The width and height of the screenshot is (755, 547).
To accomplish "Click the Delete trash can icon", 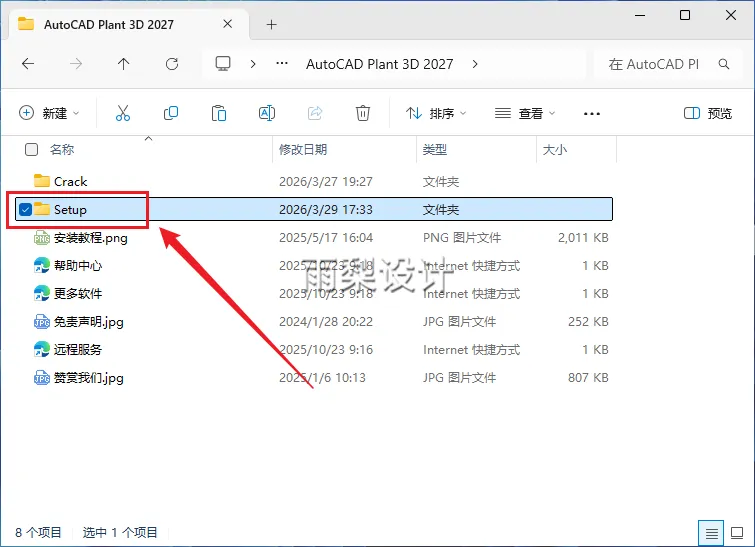I will [363, 113].
